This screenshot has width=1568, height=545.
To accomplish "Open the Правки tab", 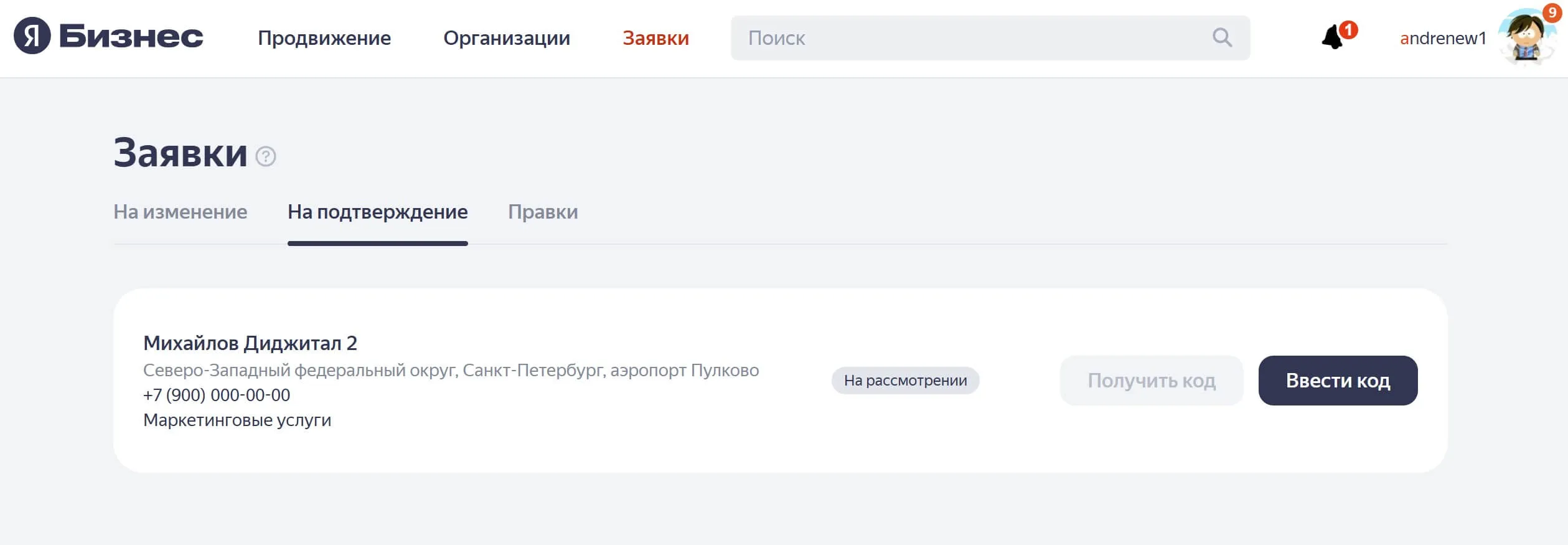I will (x=543, y=212).
